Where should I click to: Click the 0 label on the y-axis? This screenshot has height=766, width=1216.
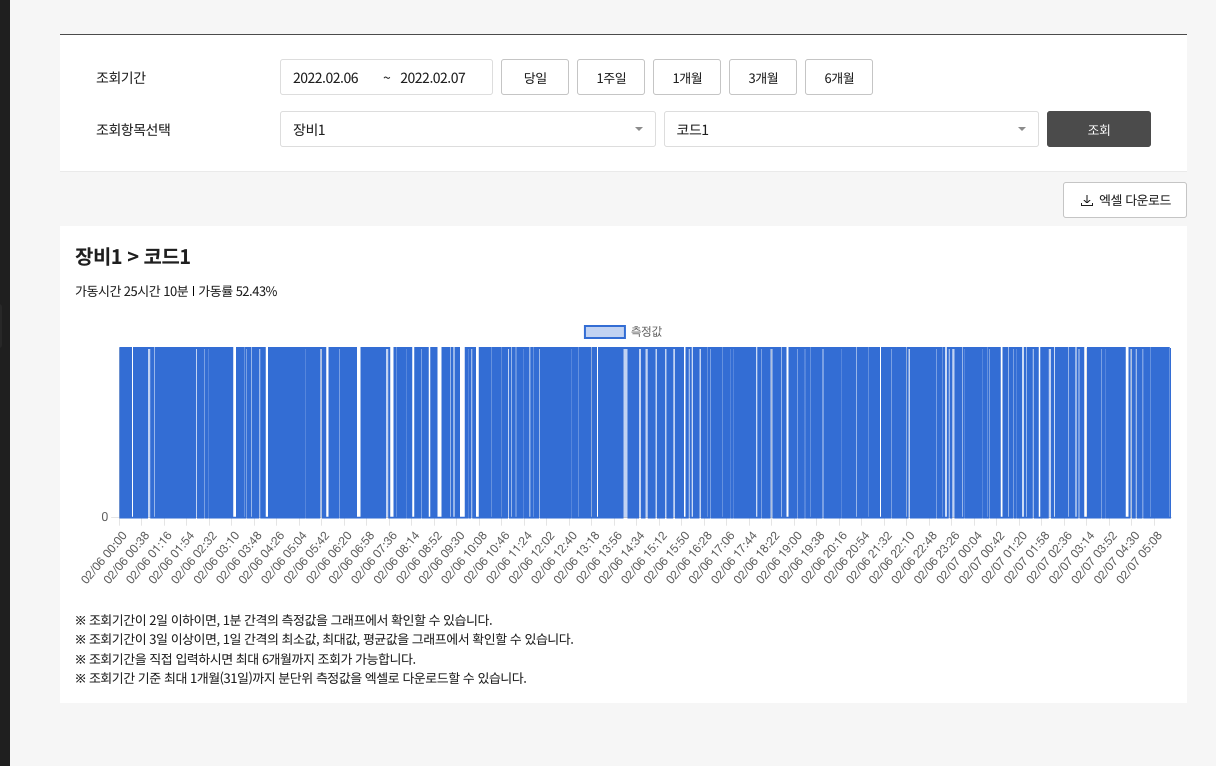104,517
